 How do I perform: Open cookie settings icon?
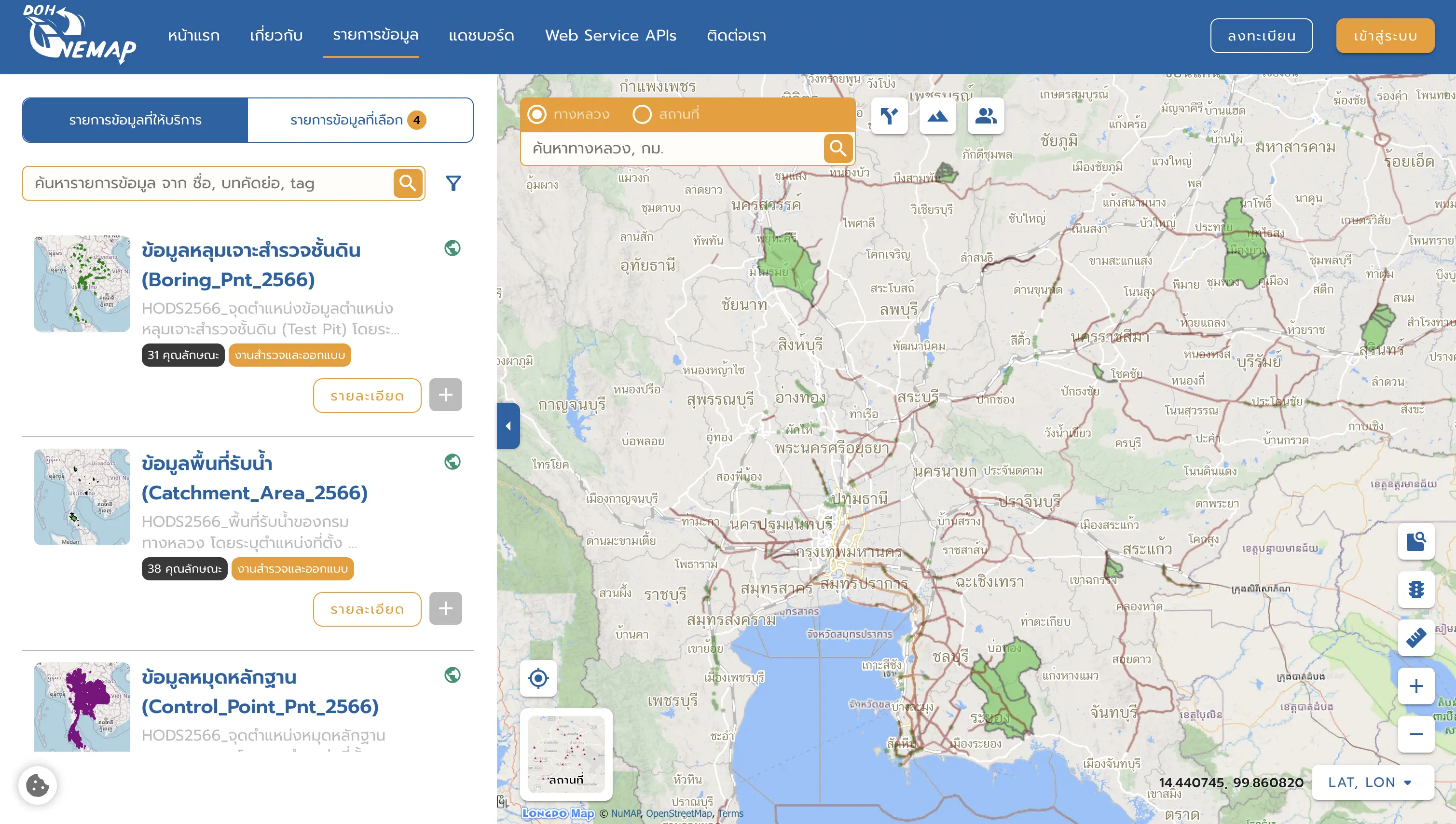pos(37,785)
